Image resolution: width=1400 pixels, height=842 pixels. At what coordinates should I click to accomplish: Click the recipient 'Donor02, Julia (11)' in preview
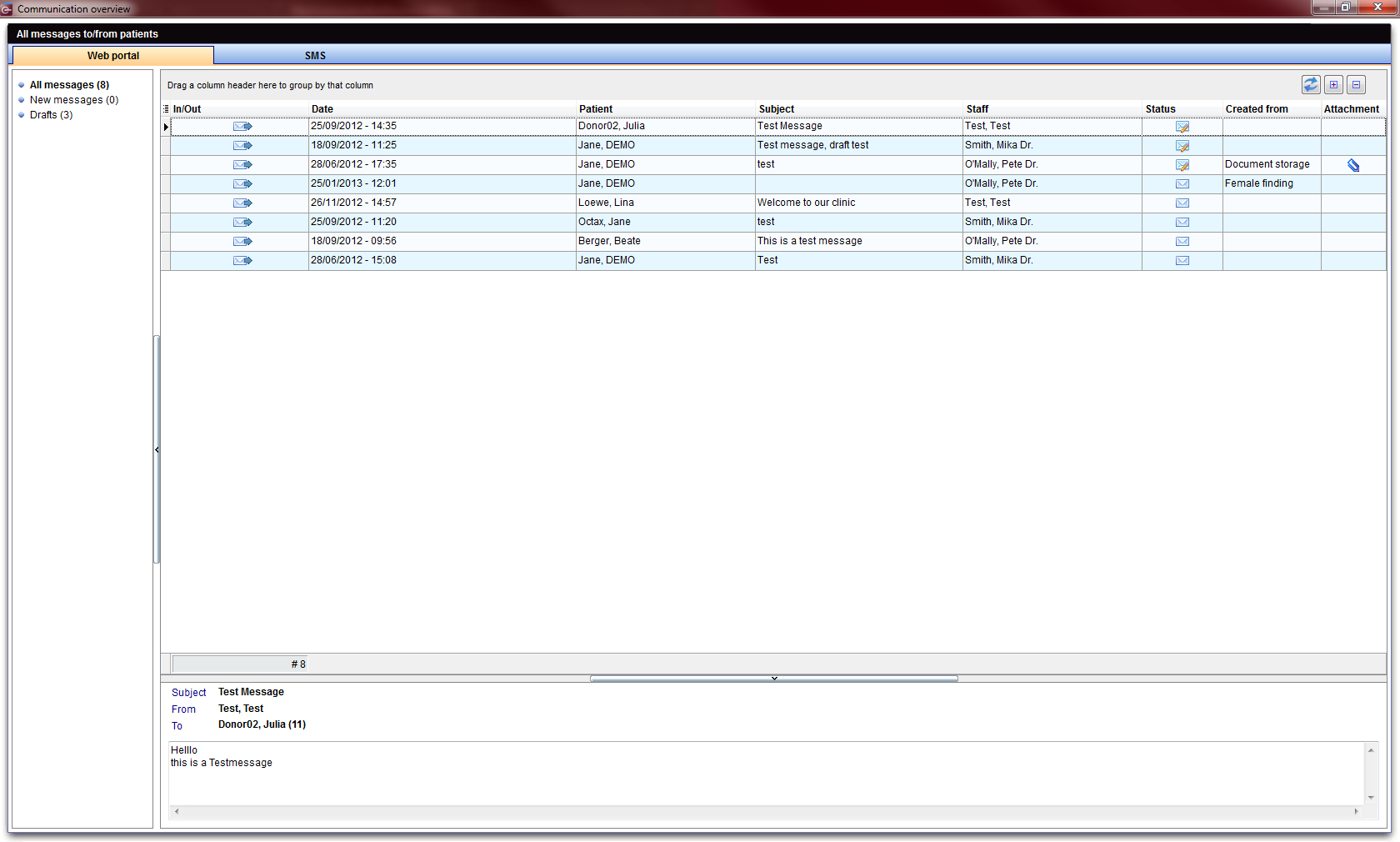[x=262, y=724]
